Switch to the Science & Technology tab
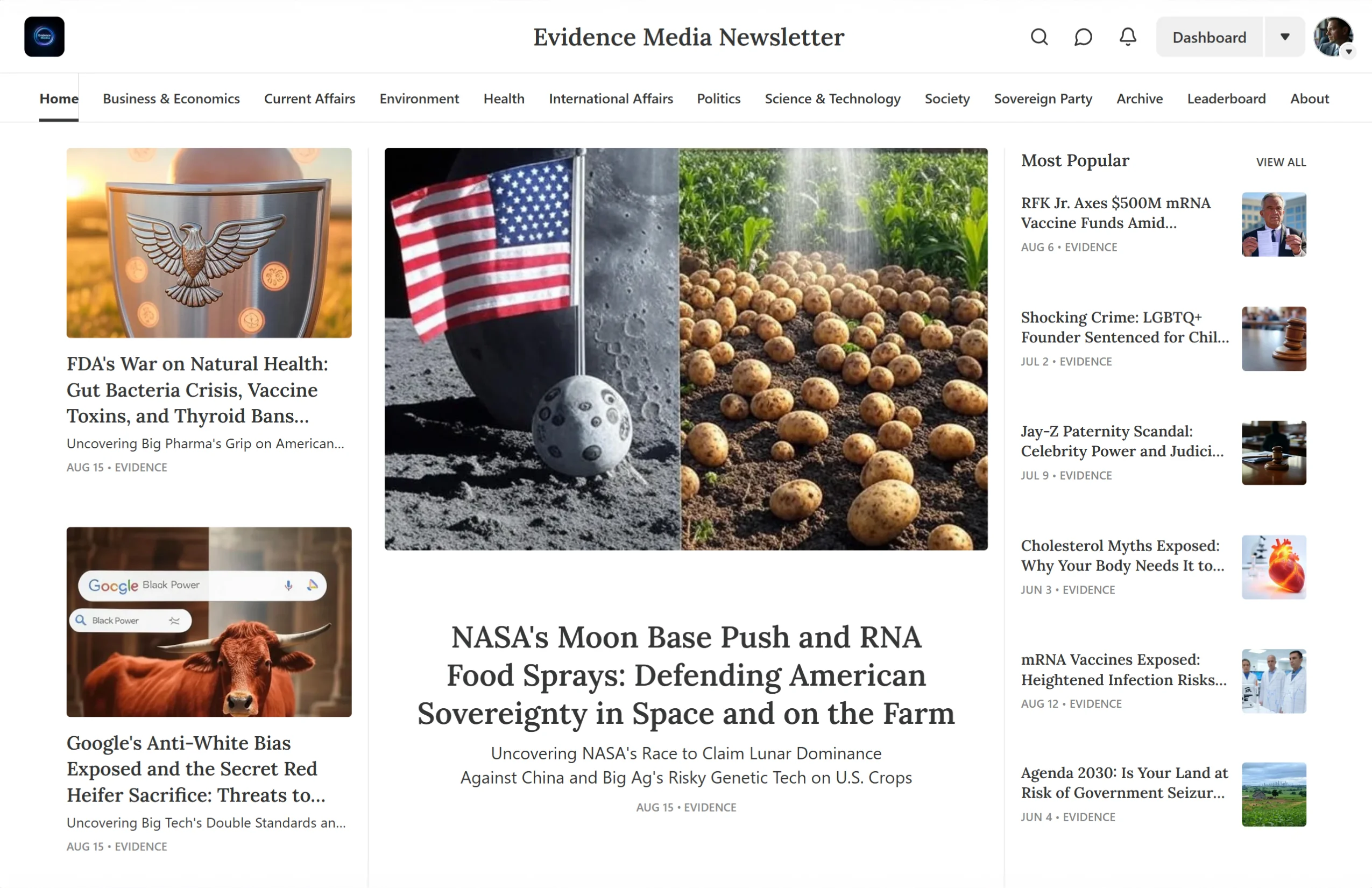 click(832, 98)
